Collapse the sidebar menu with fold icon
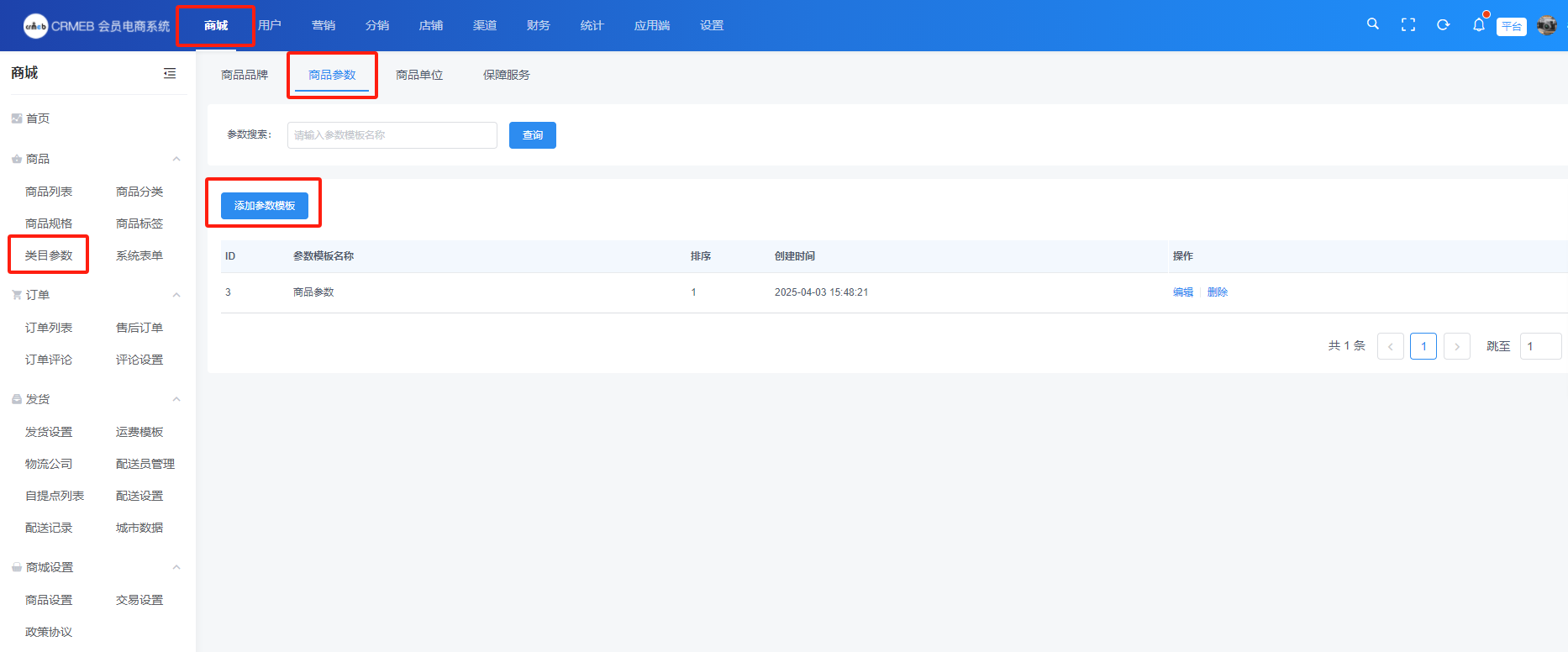Image resolution: width=1568 pixels, height=652 pixels. (170, 73)
